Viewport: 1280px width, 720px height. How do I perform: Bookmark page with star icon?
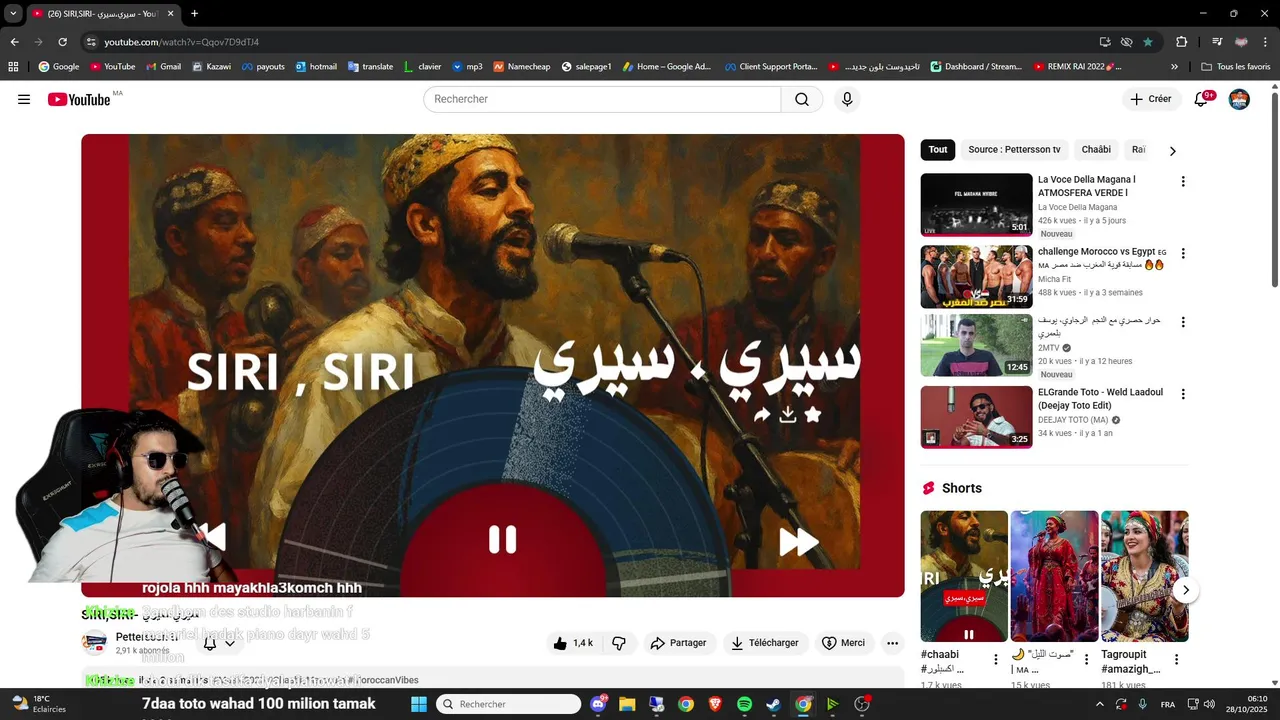tap(1148, 42)
